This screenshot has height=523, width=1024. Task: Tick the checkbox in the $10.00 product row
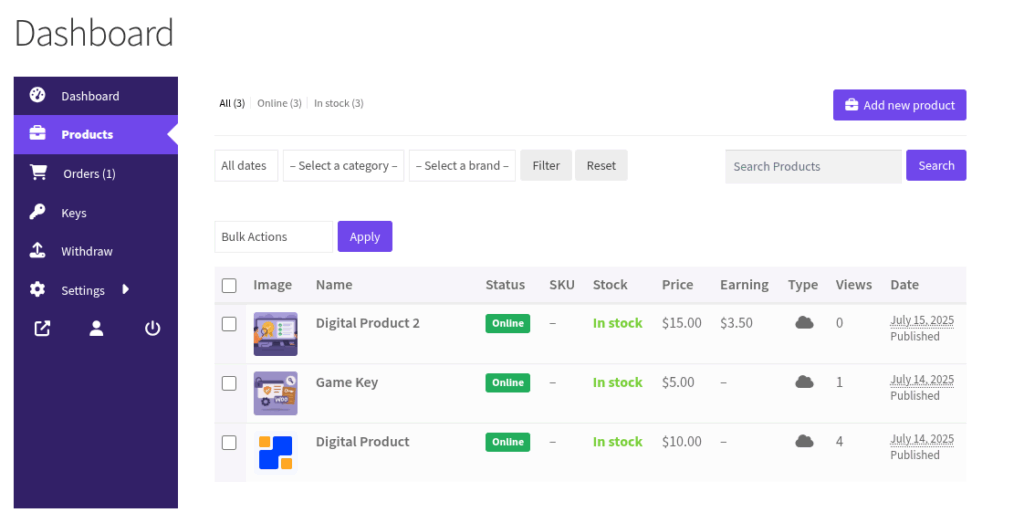tap(229, 443)
